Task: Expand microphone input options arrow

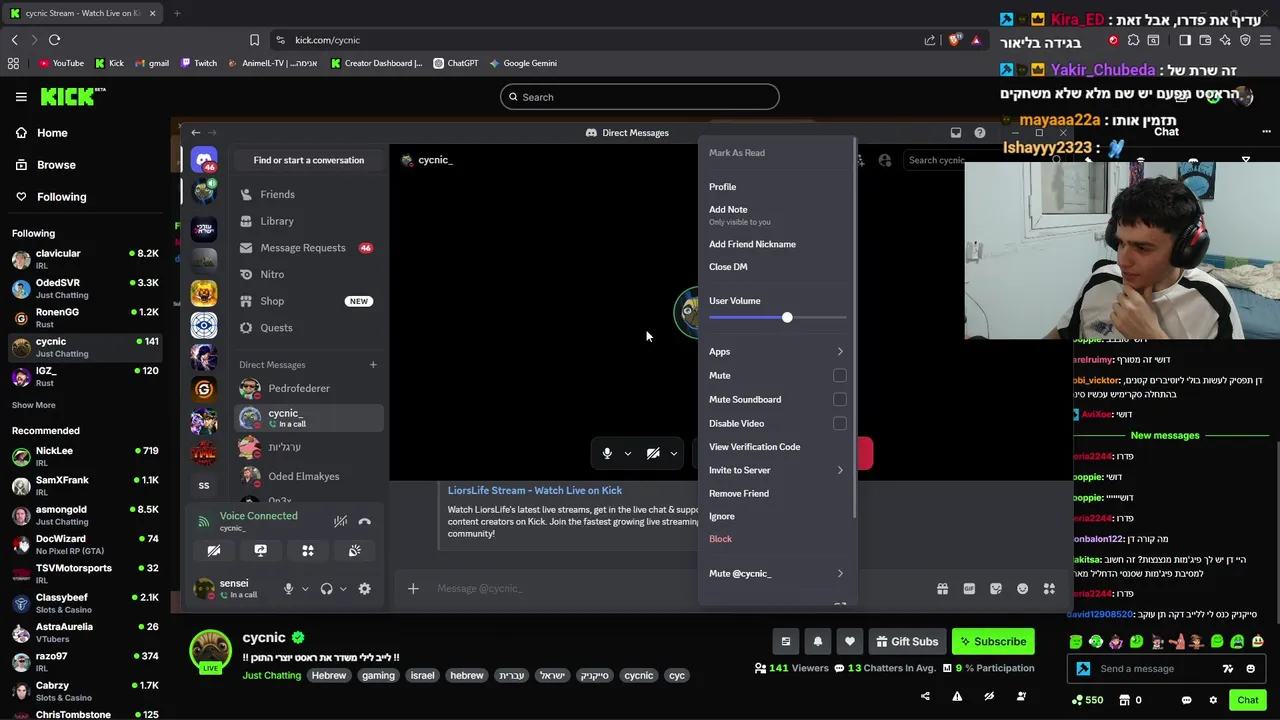Action: [x=305, y=589]
